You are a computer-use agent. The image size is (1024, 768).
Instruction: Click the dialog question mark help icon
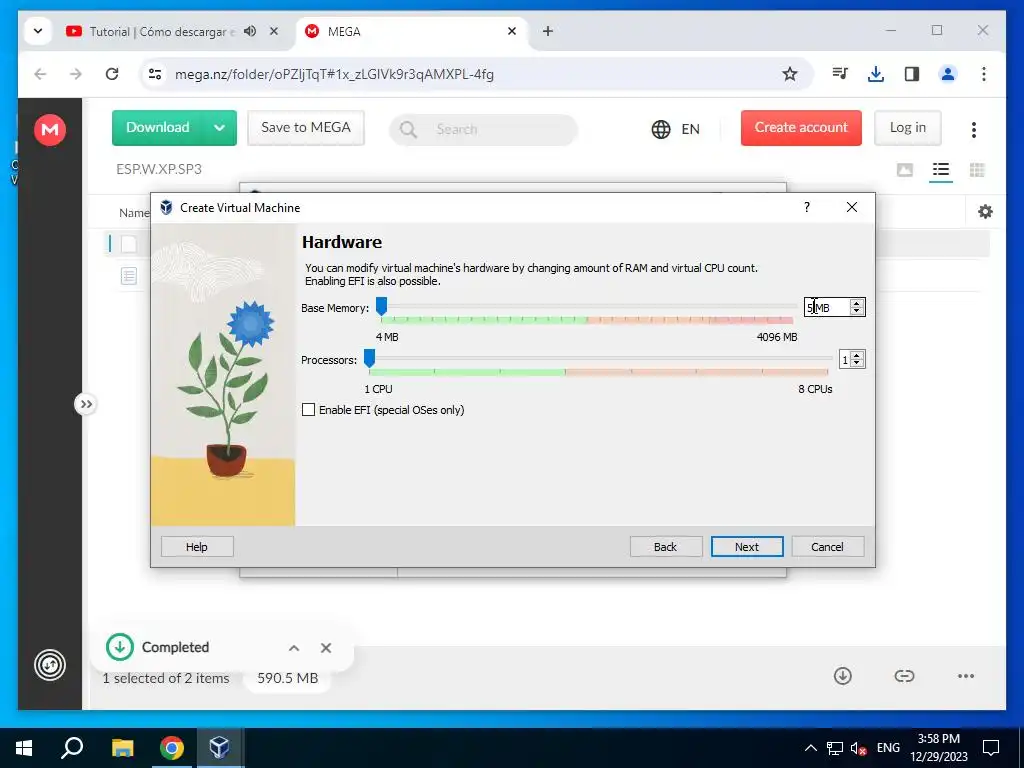coord(807,207)
